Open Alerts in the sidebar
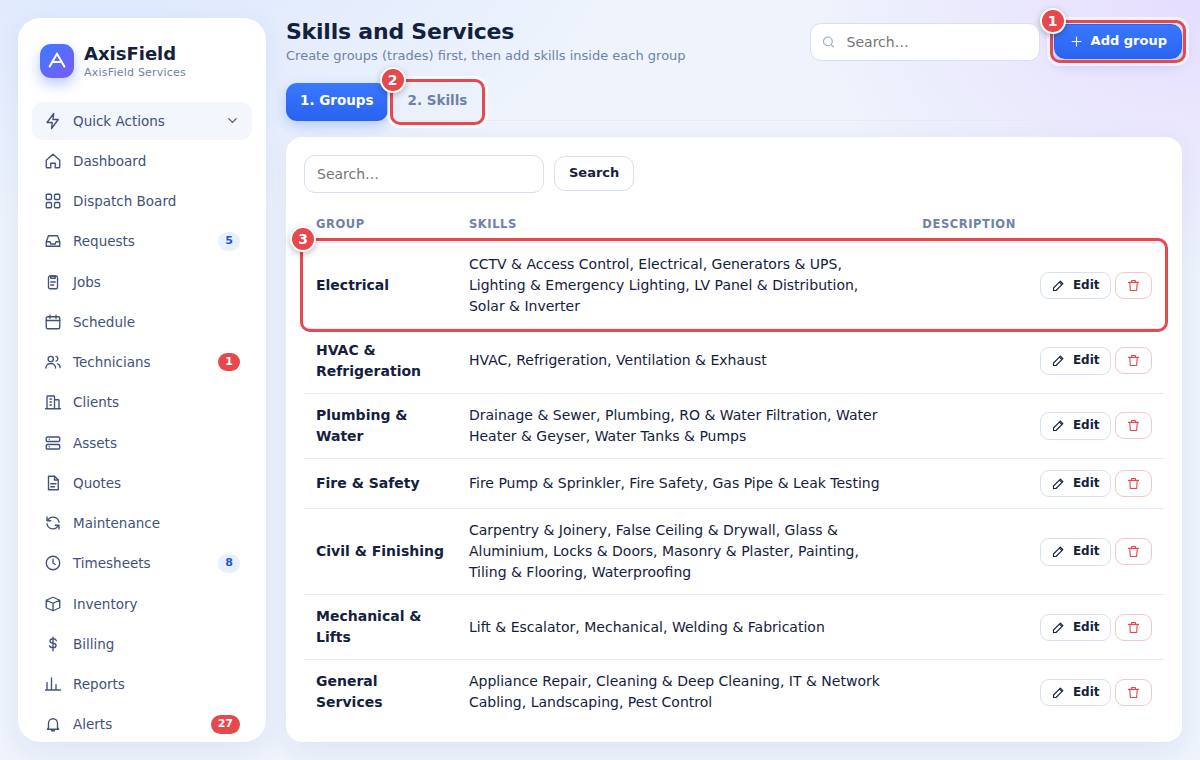1200x760 pixels. coord(142,724)
